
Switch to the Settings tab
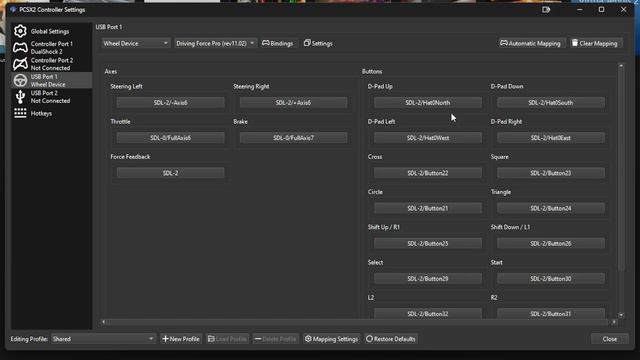click(x=318, y=43)
